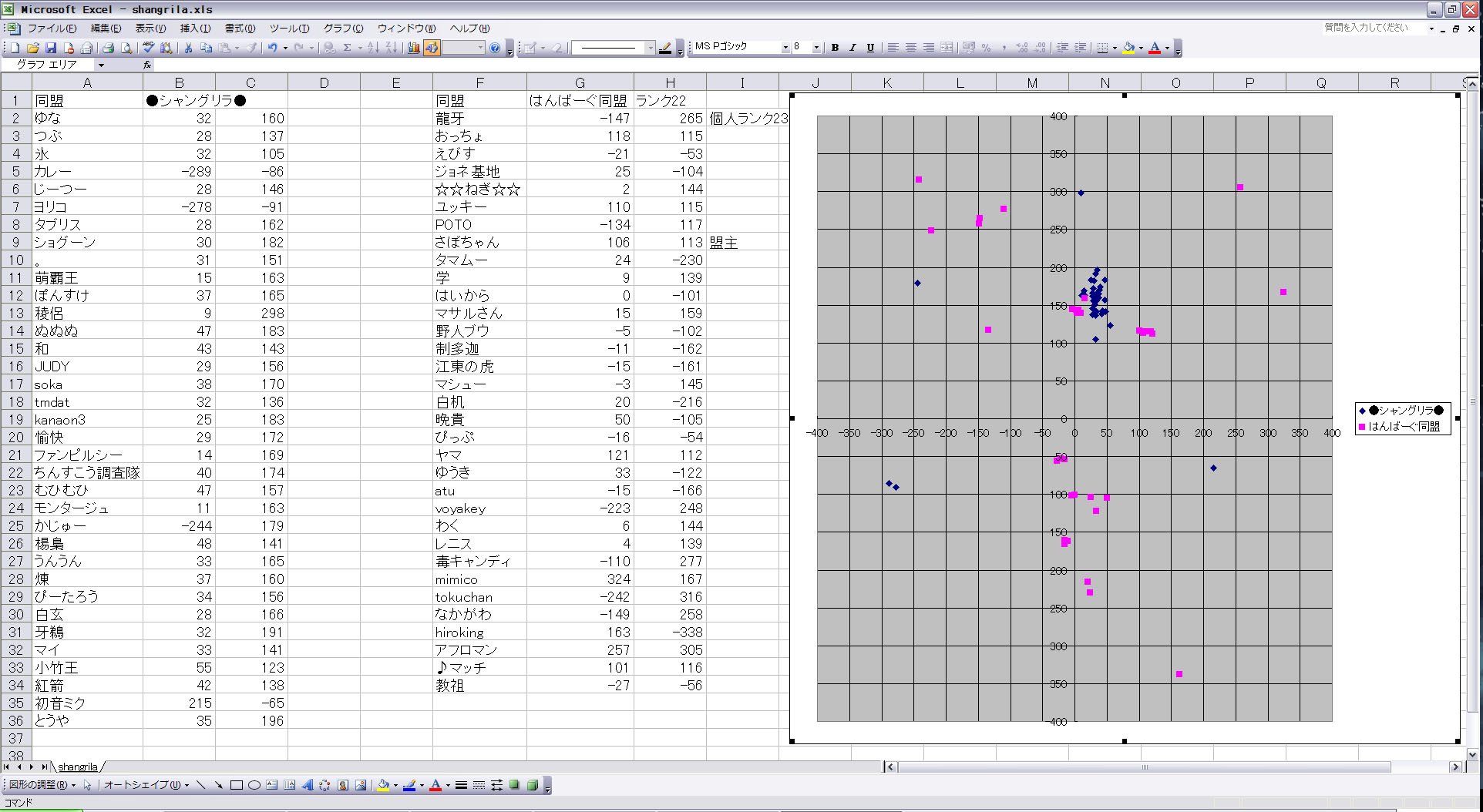
Task: Click the Print icon in the toolbar
Action: [108, 48]
